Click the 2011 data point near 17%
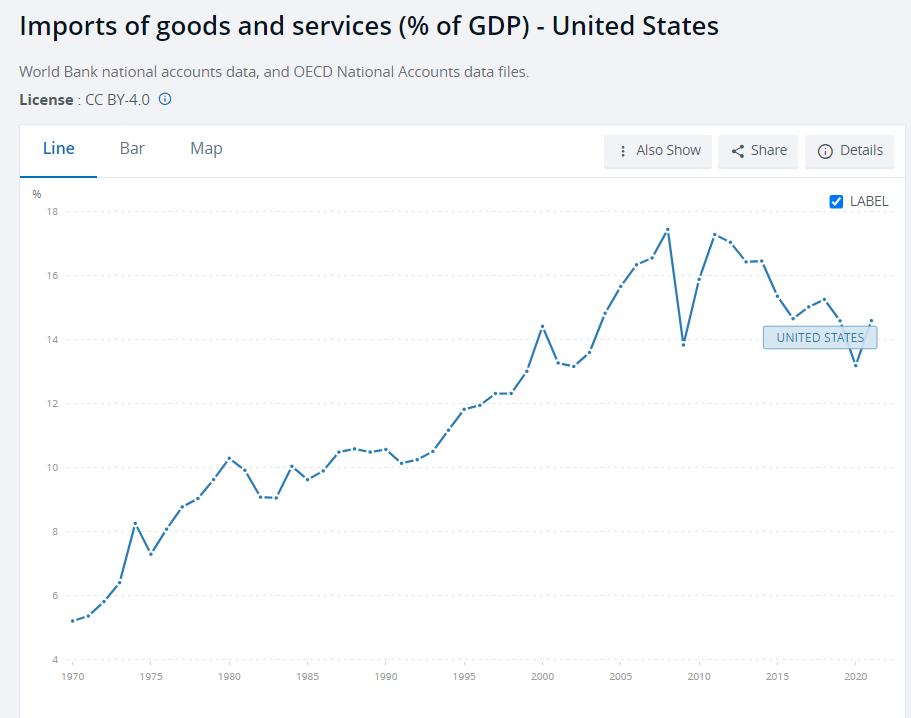Viewport: 911px width, 718px height. click(x=714, y=235)
